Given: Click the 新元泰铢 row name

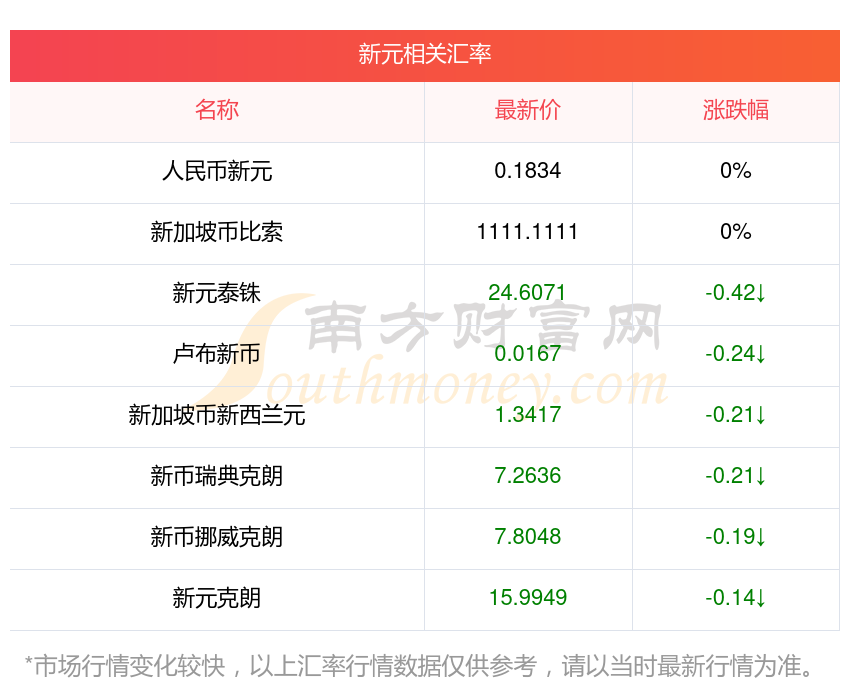Looking at the screenshot, I should 217,293.
